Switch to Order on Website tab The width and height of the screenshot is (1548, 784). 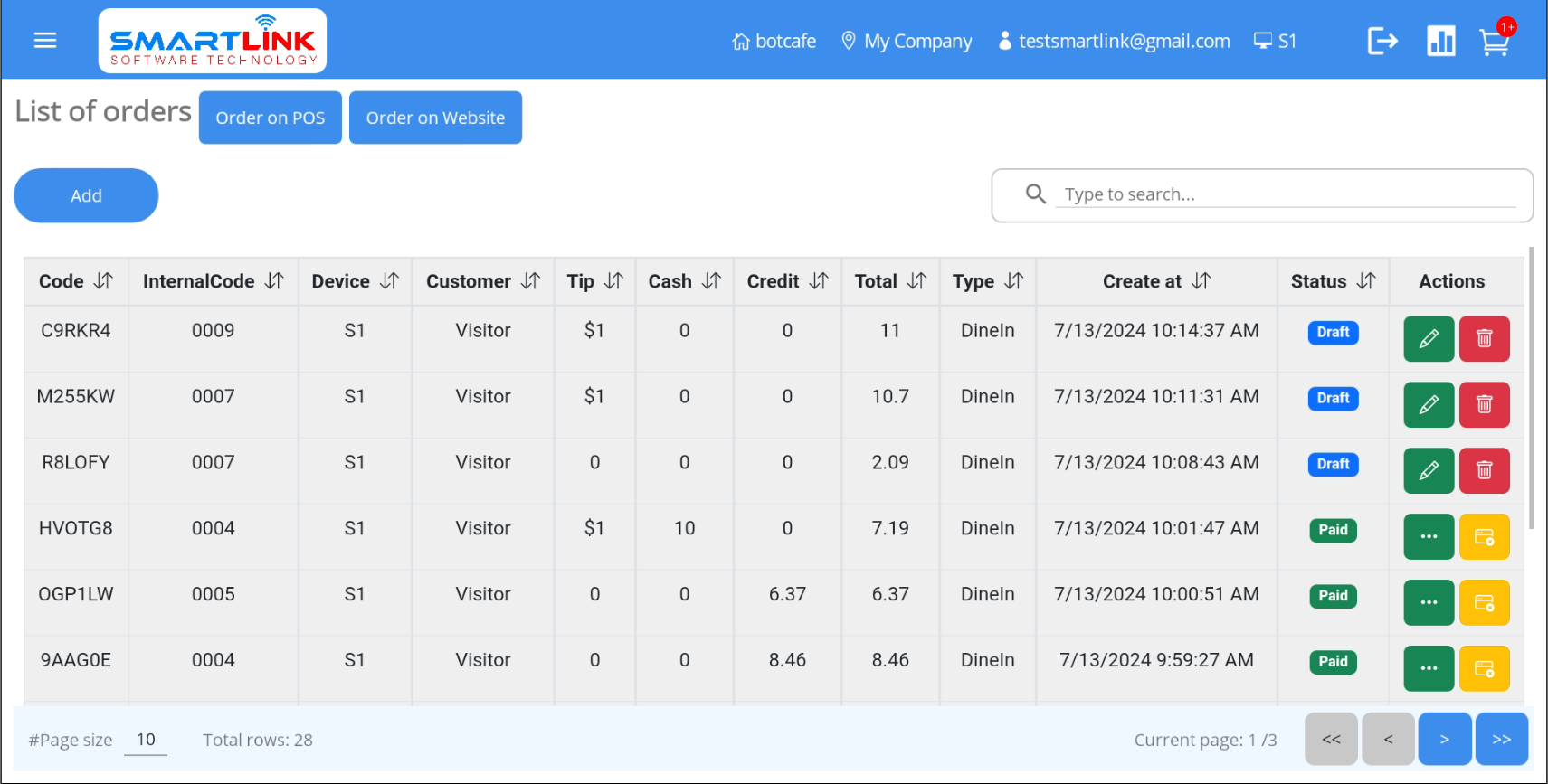point(435,118)
